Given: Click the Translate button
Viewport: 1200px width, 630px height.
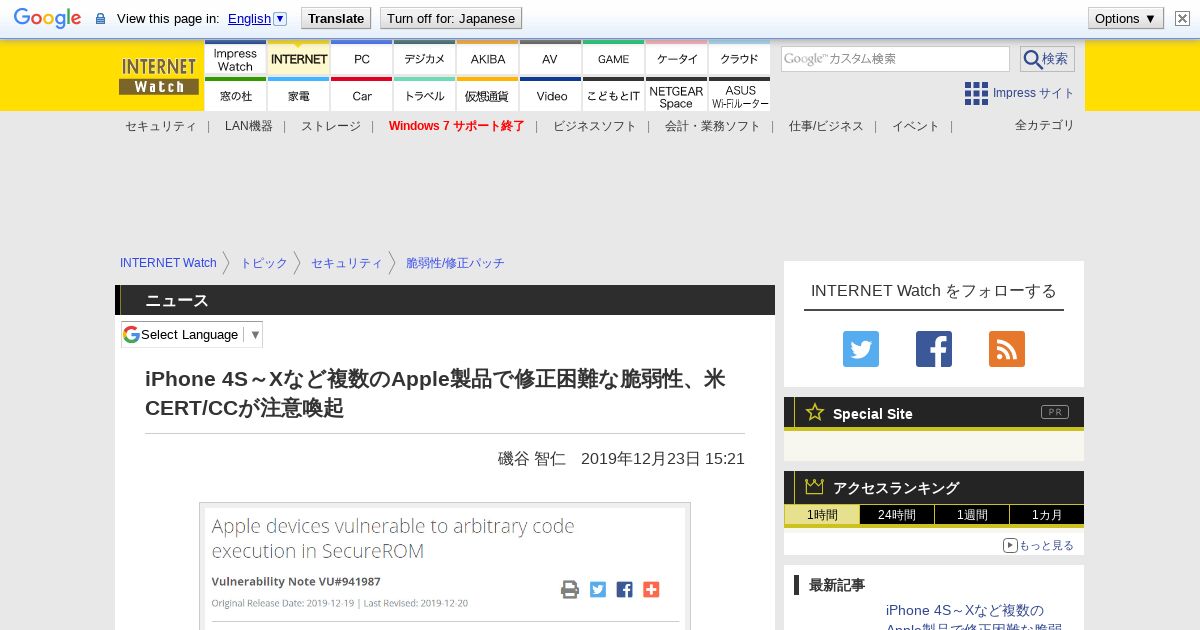Looking at the screenshot, I should (336, 18).
